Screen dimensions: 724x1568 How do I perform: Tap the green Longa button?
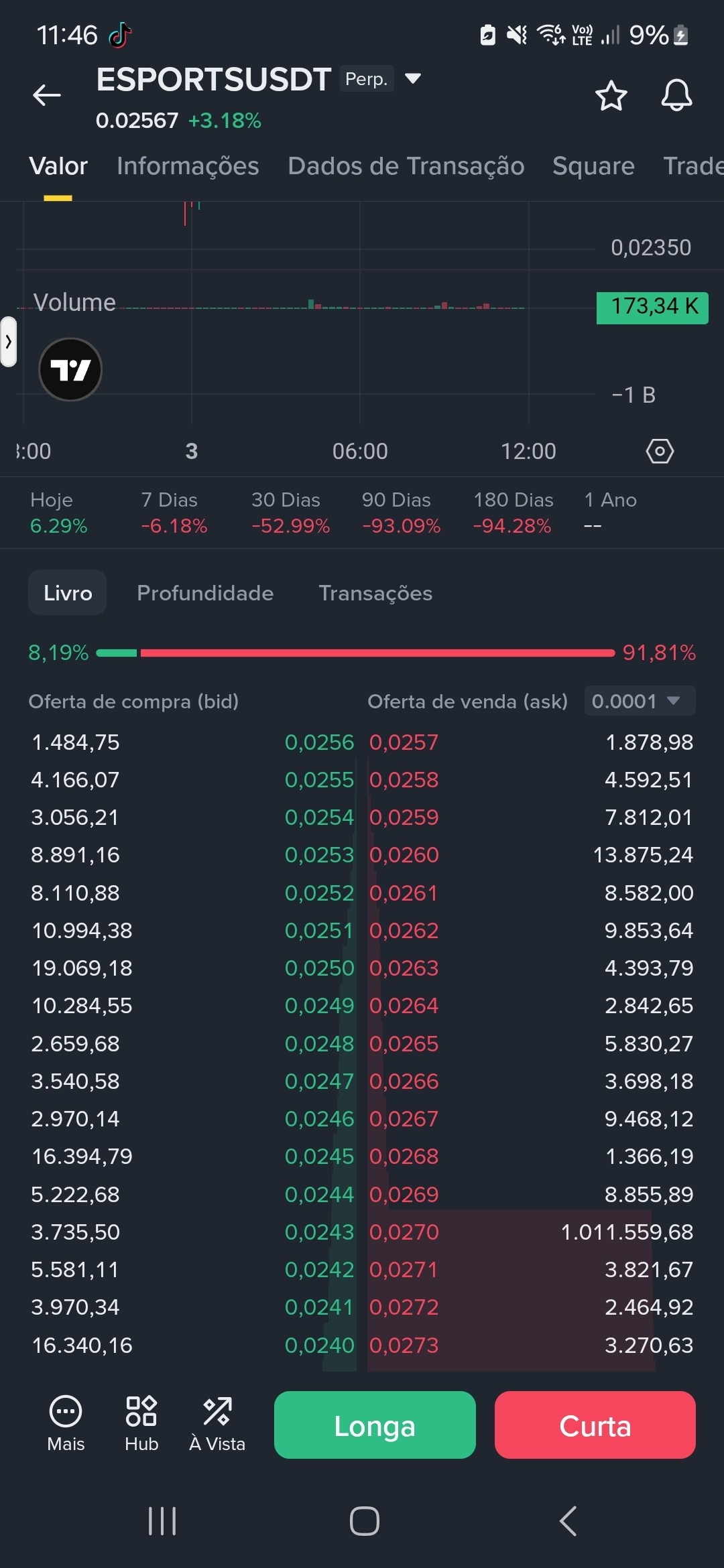[x=375, y=1425]
